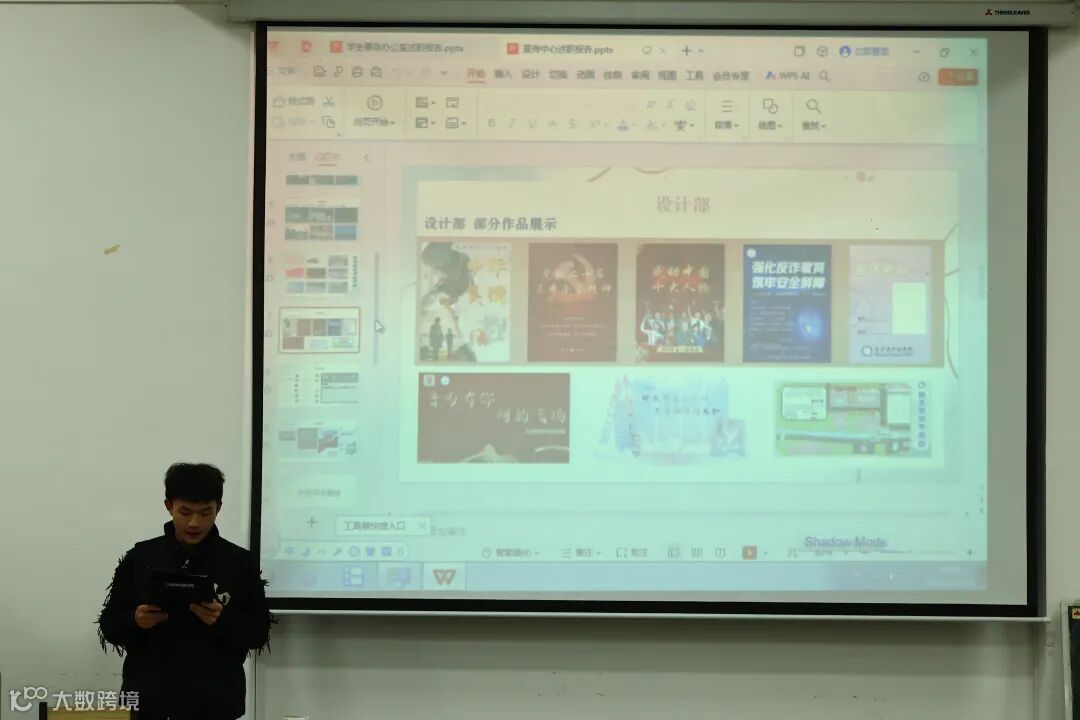The image size is (1080, 720).
Task: Click the scissors Cut icon
Action: point(329,102)
